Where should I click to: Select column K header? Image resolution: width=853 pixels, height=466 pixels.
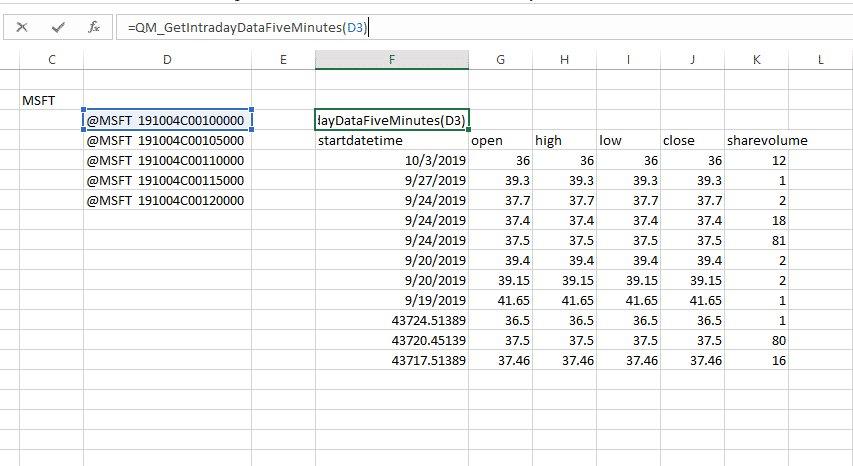point(756,60)
